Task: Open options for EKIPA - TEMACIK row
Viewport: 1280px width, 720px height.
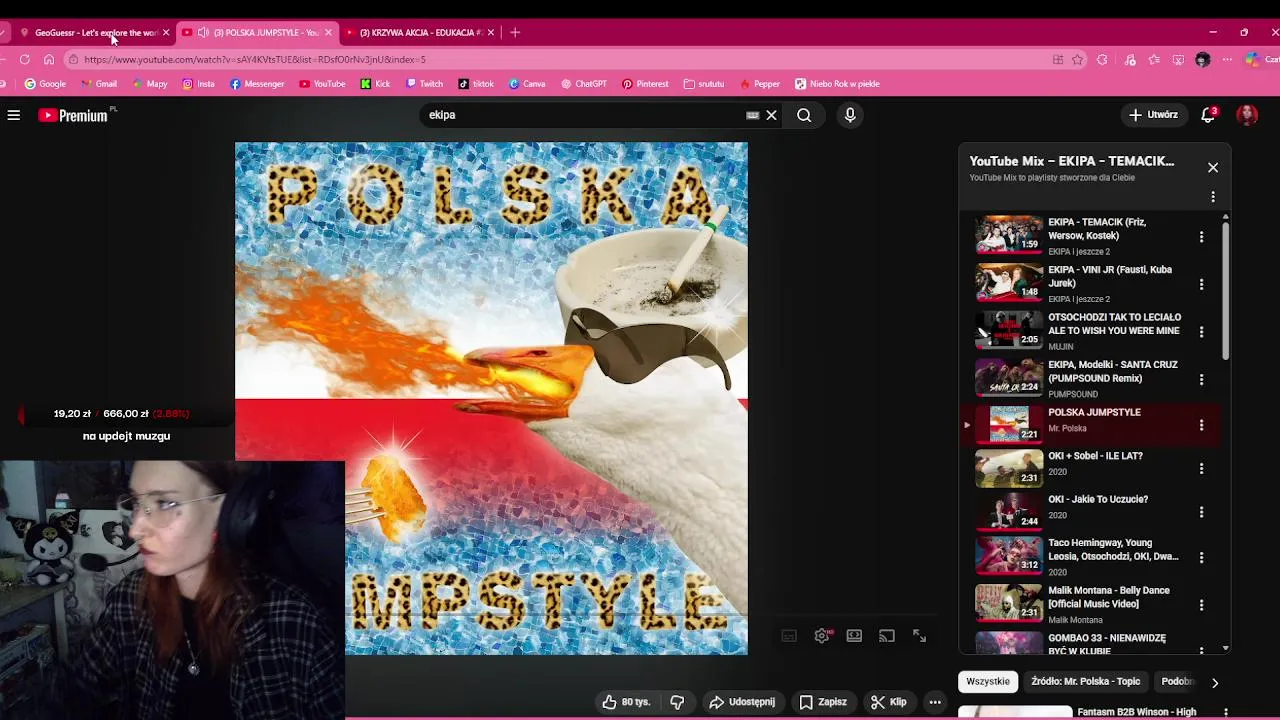Action: (x=1201, y=237)
